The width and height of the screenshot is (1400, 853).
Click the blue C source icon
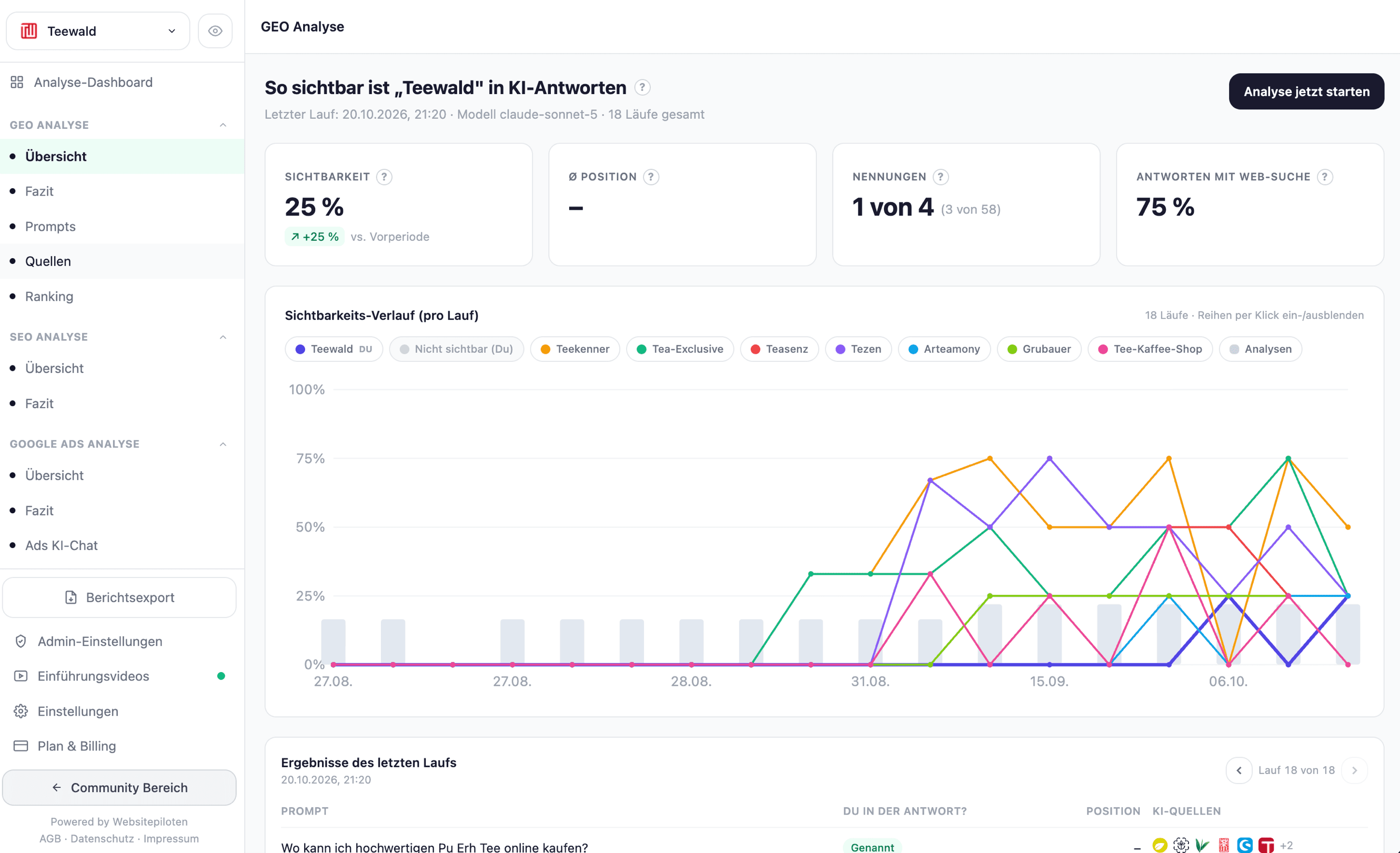1244,846
